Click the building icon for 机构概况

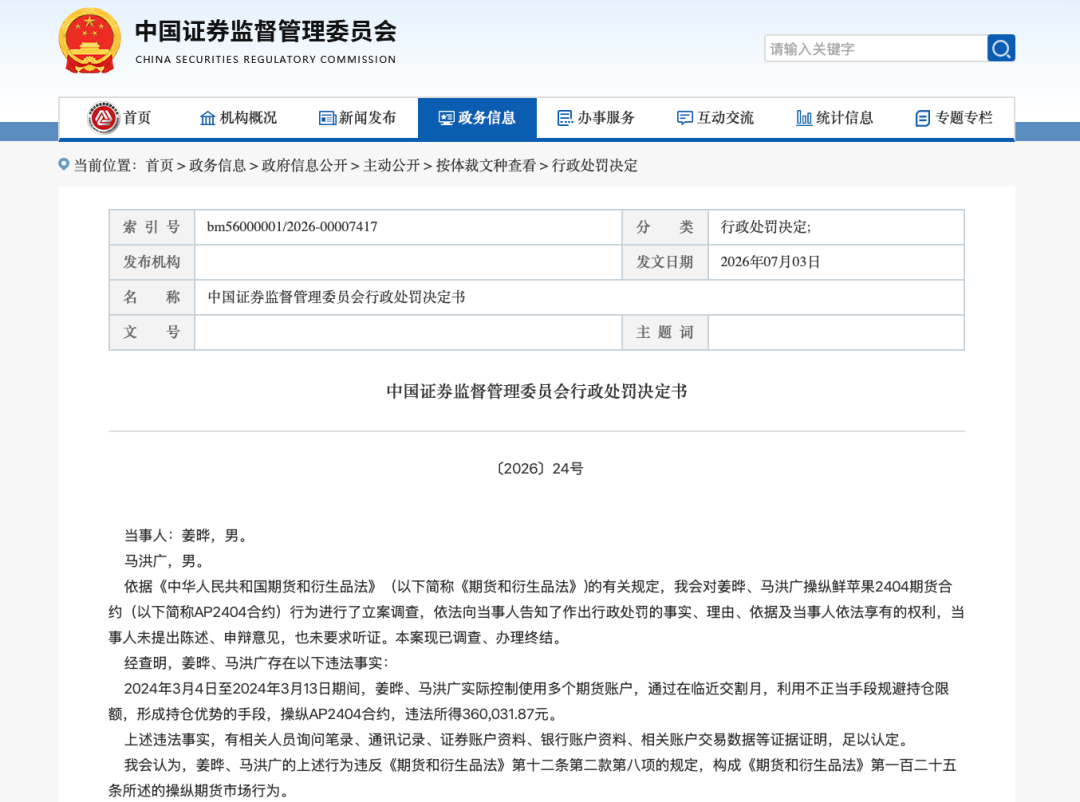[207, 119]
